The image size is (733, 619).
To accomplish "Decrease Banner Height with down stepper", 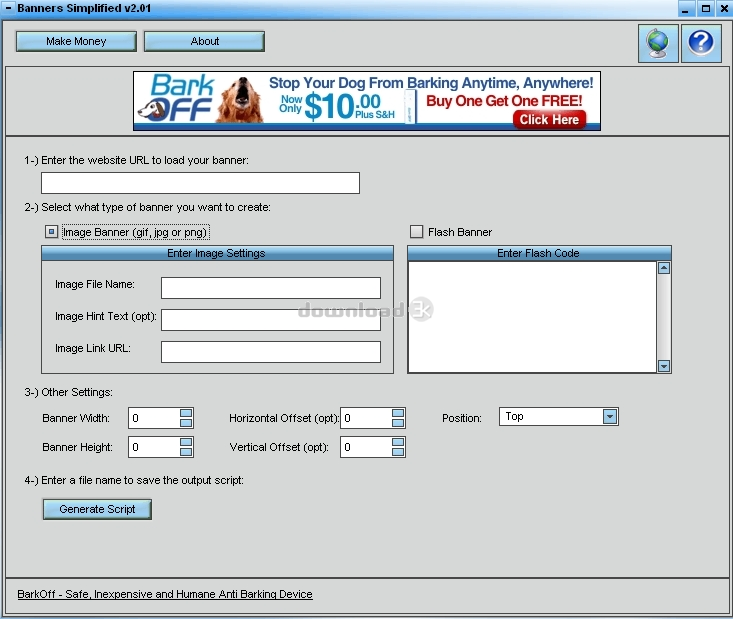I will (x=186, y=452).
